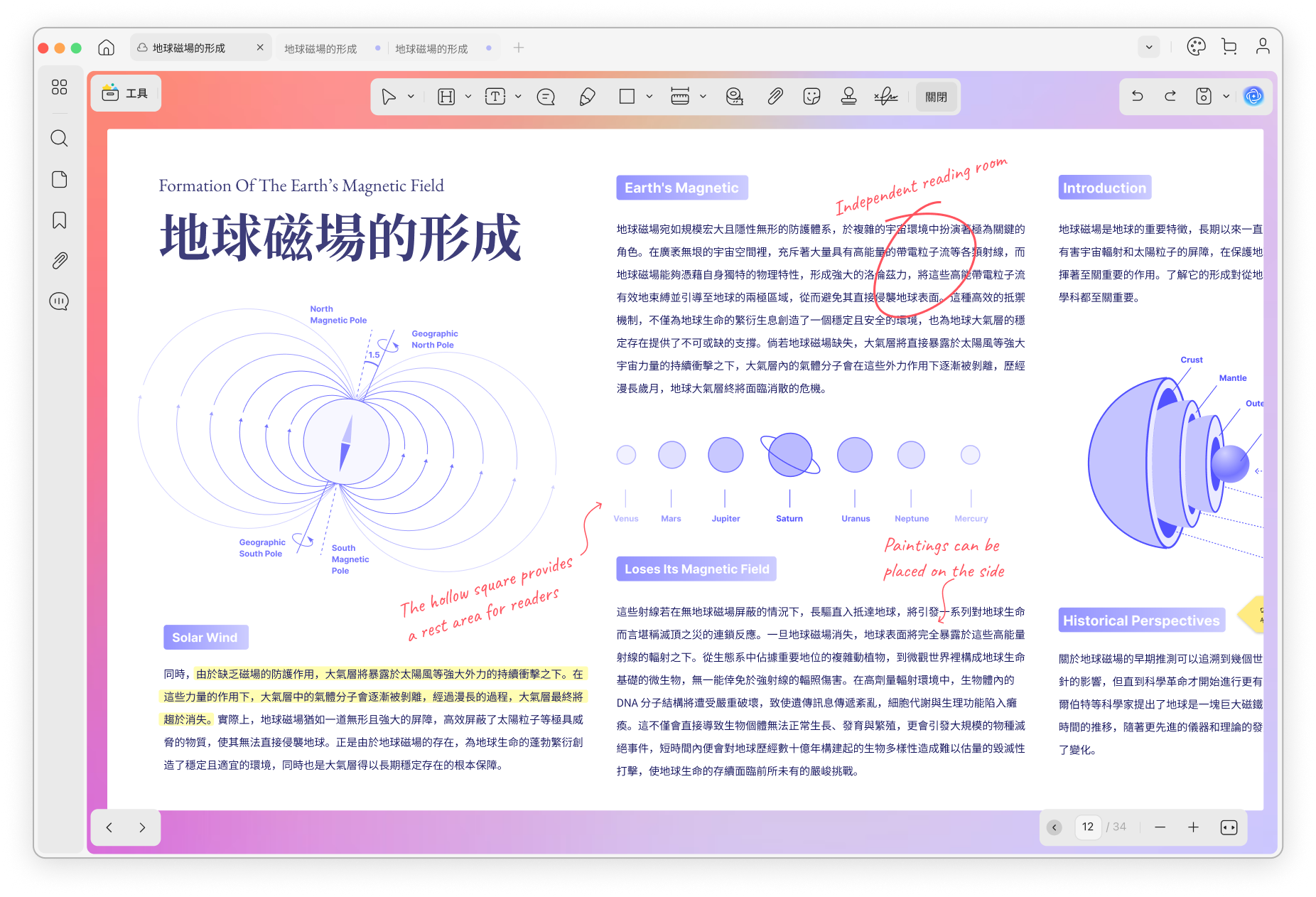Collapse the page navigation bar chevron
Viewport: 1316px width, 897px height.
pyautogui.click(x=1055, y=827)
